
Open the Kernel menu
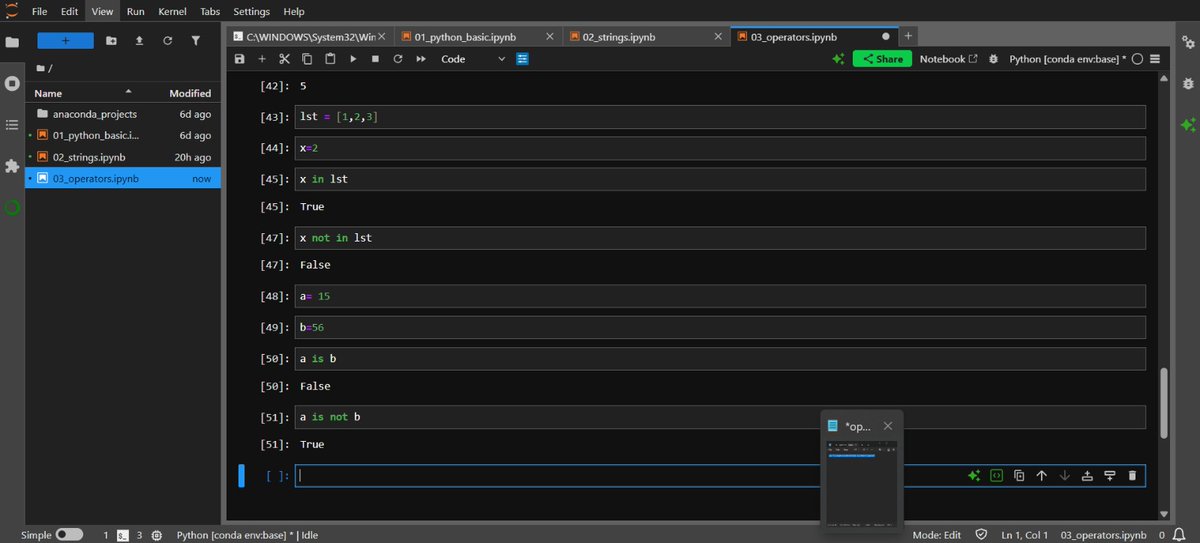click(171, 11)
